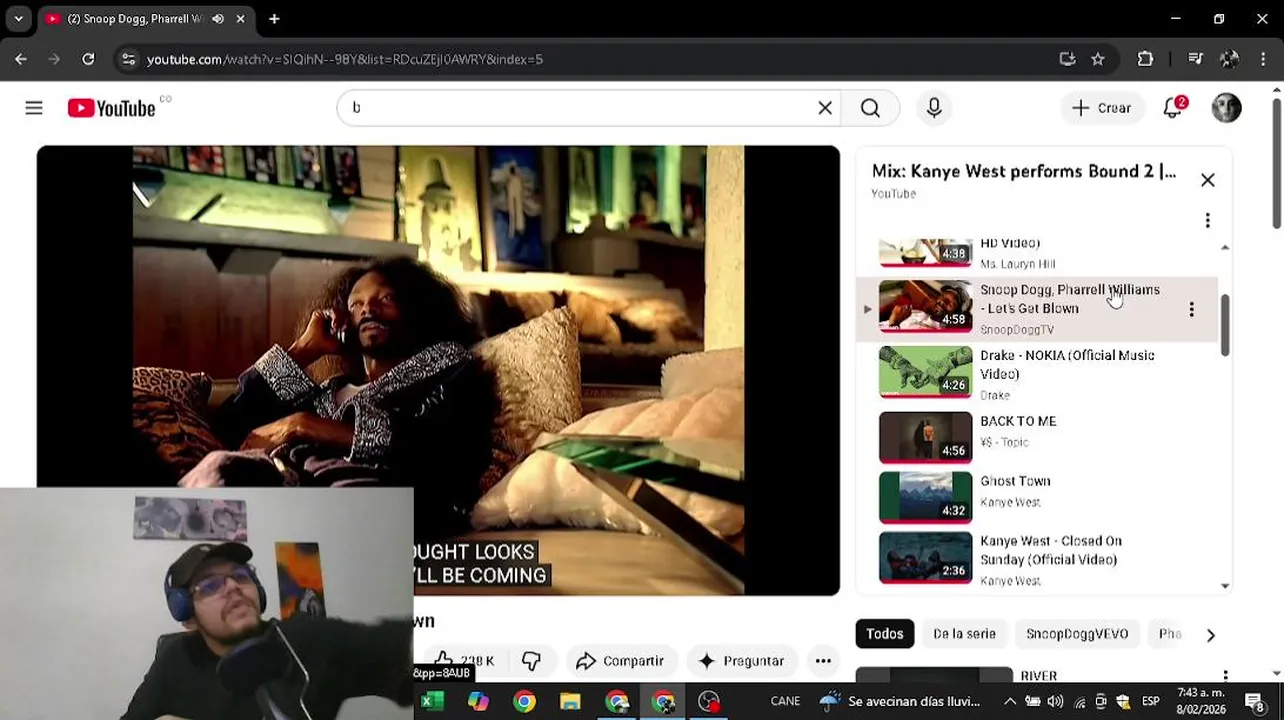Play Ghost Town thumbnail in playlist
The height and width of the screenshot is (720, 1284).
(925, 497)
